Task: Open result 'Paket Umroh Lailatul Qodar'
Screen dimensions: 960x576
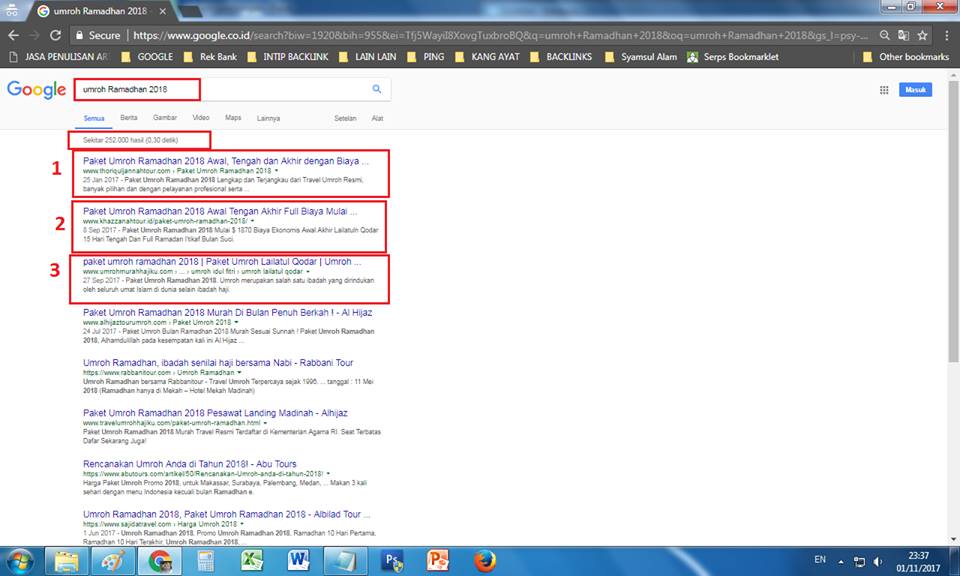Action: [222, 261]
